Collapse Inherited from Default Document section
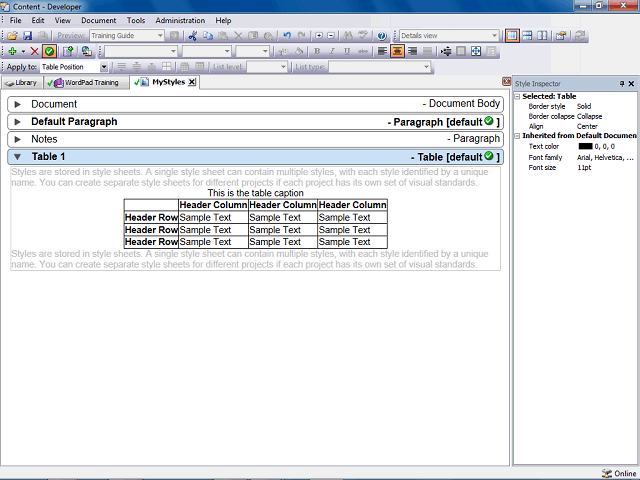Image resolution: width=640 pixels, height=480 pixels. (517, 136)
